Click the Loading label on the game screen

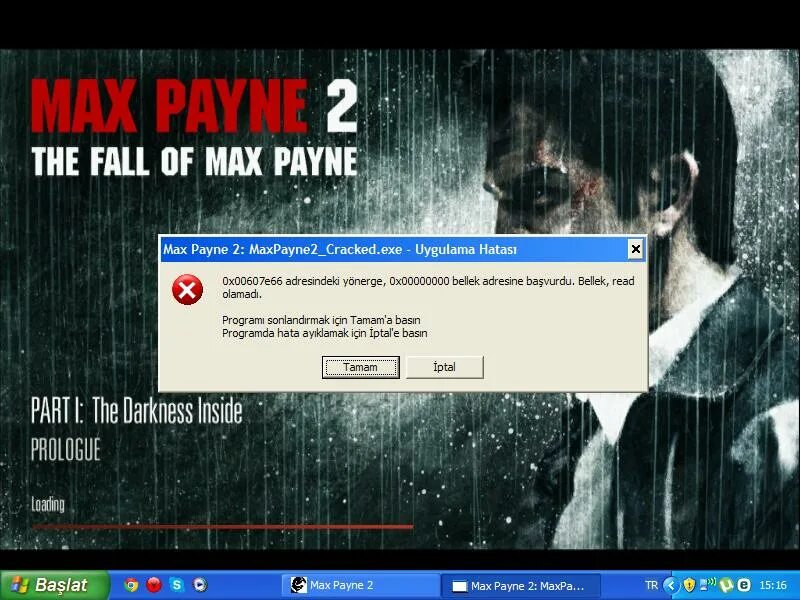48,505
